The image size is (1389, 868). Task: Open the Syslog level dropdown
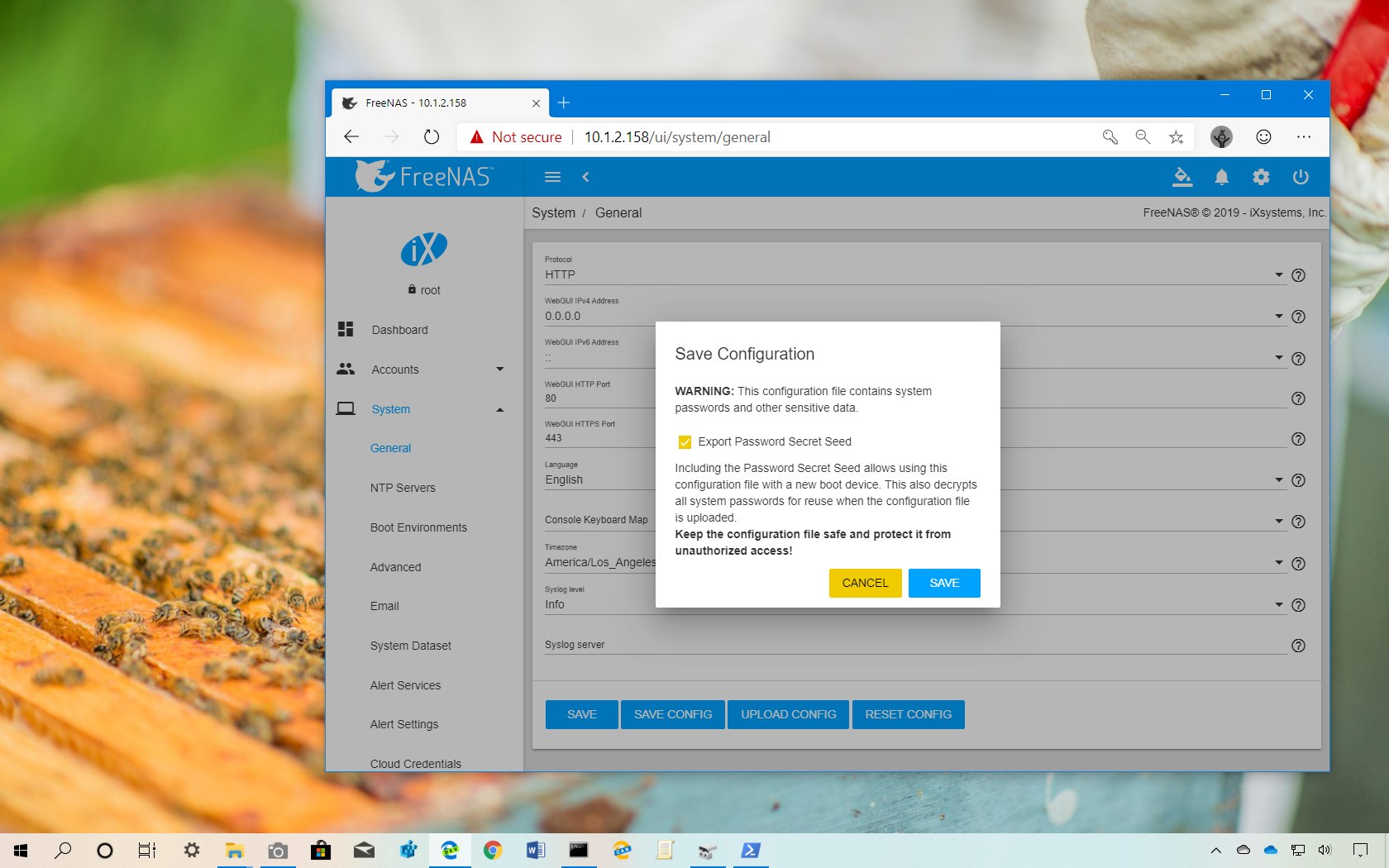click(1278, 605)
